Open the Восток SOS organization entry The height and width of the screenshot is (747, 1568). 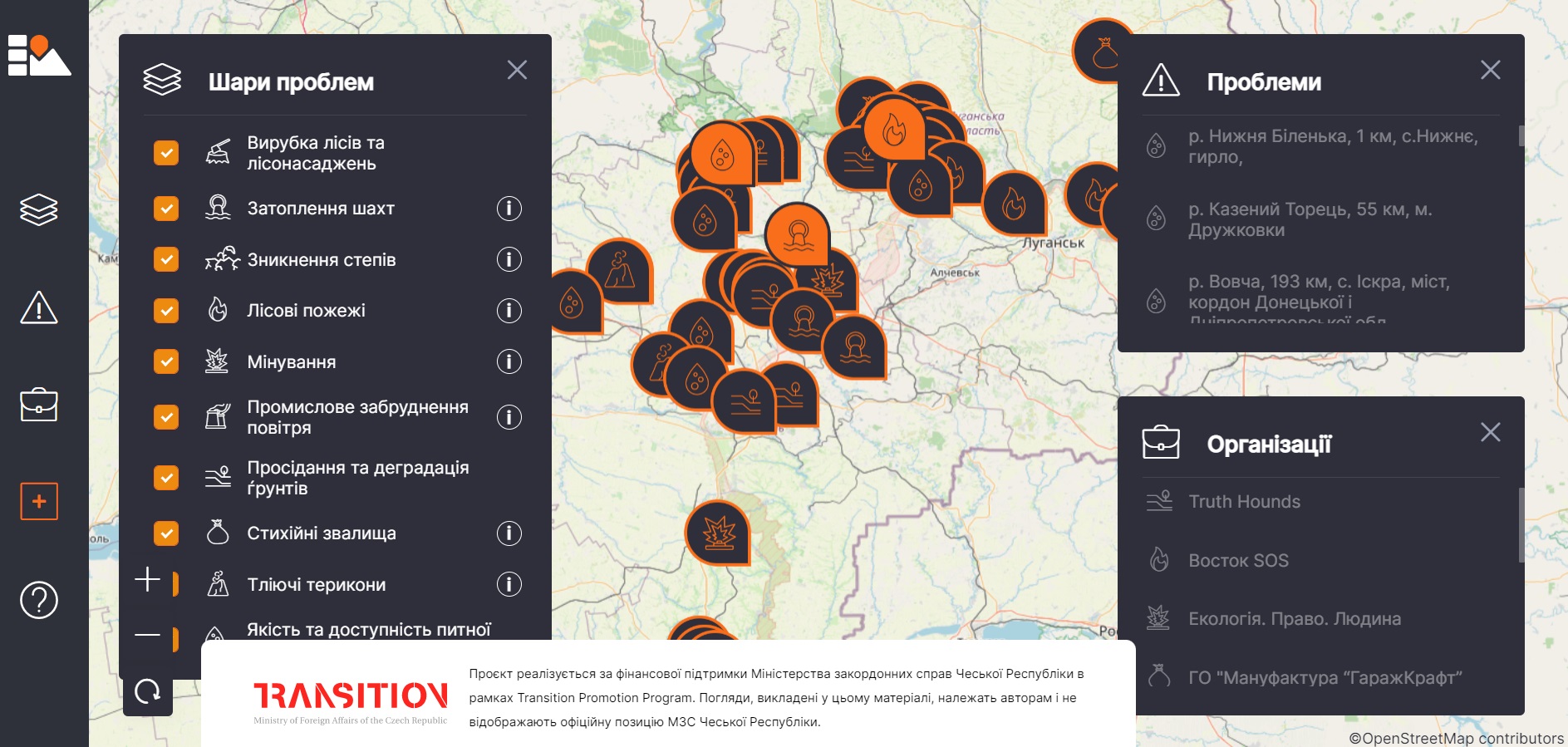pyautogui.click(x=1238, y=561)
